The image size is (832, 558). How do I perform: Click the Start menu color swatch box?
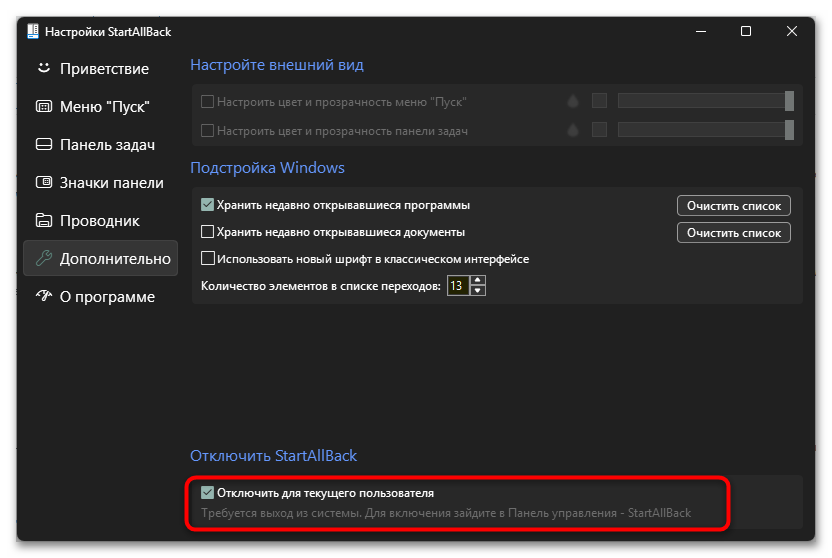[x=600, y=101]
